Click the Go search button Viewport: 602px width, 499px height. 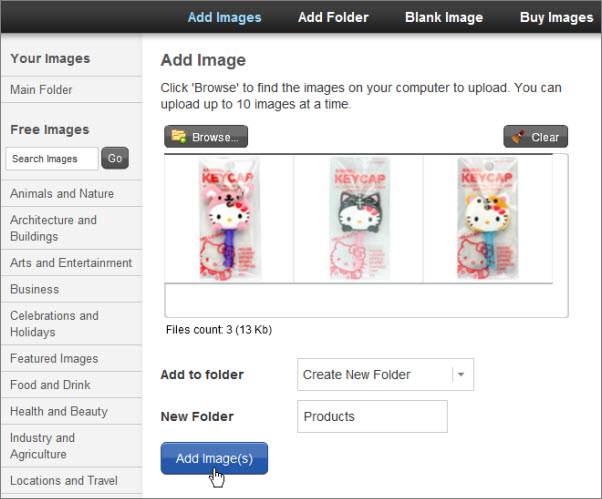(x=115, y=158)
